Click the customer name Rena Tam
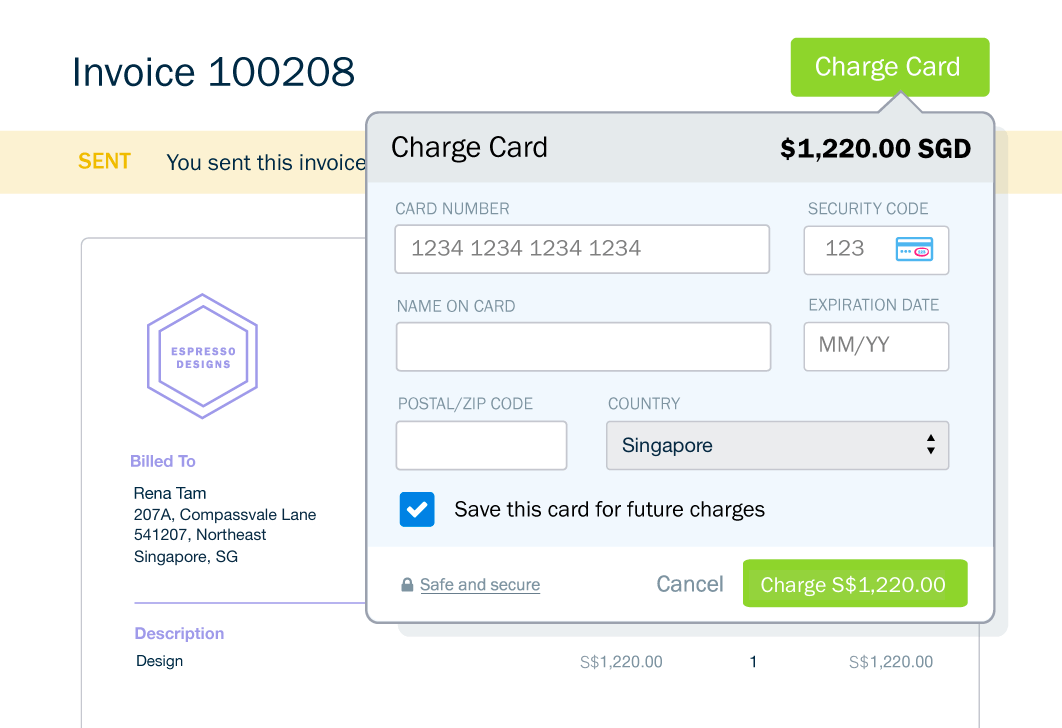This screenshot has height=728, width=1062. pyautogui.click(x=170, y=493)
